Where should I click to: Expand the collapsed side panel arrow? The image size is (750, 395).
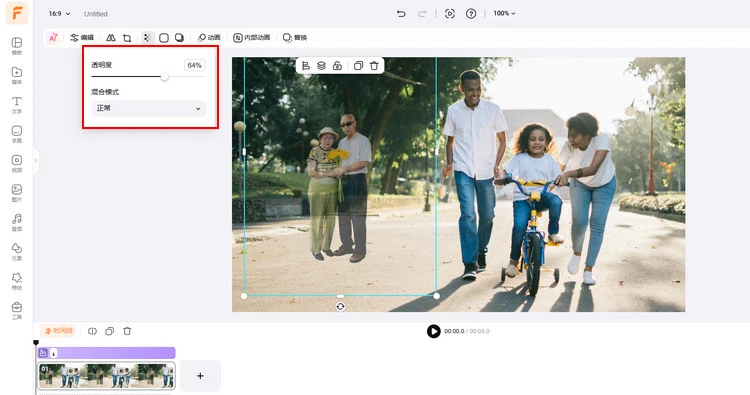click(36, 160)
